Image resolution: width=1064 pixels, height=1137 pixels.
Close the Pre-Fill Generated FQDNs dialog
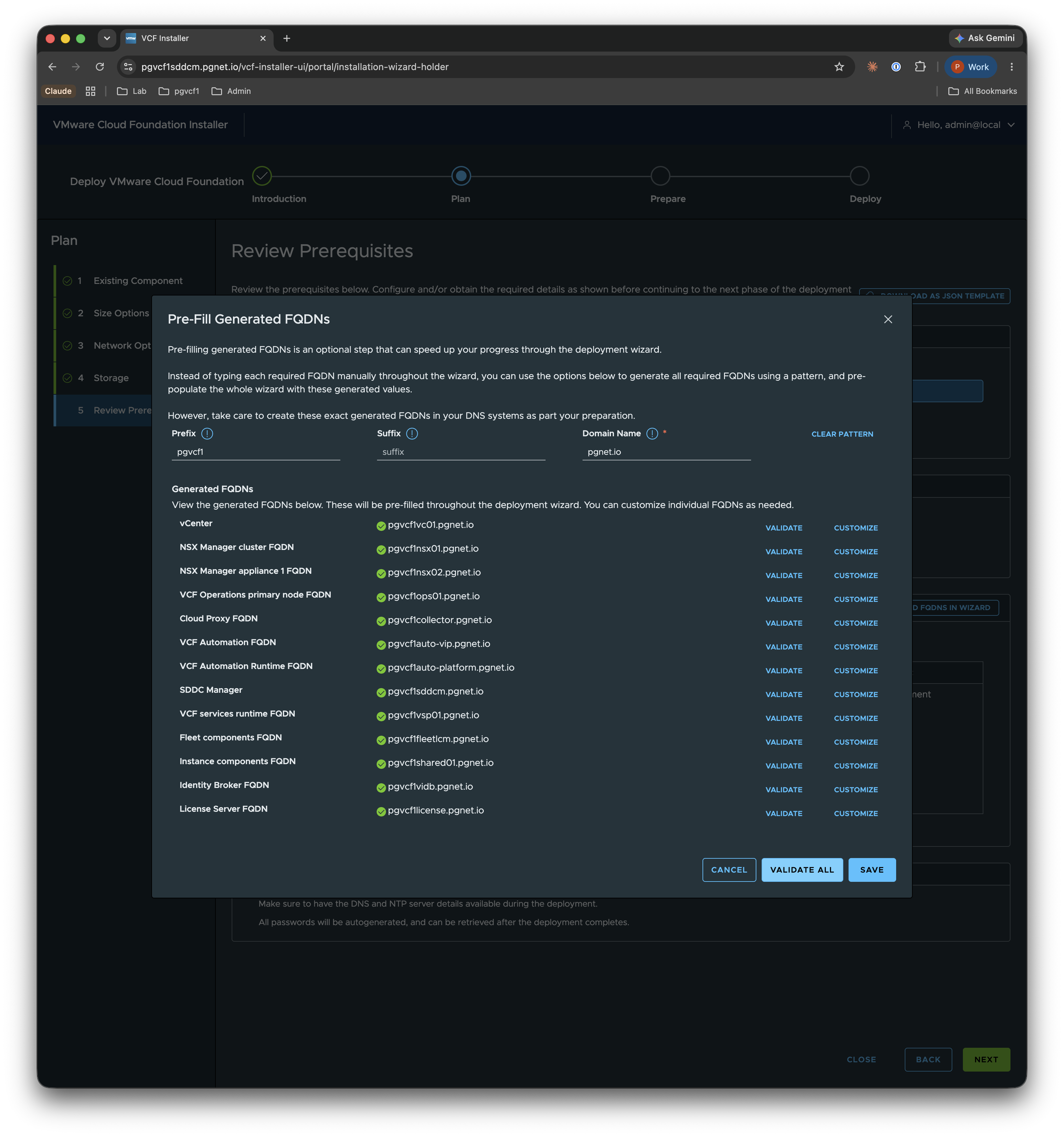click(x=888, y=319)
